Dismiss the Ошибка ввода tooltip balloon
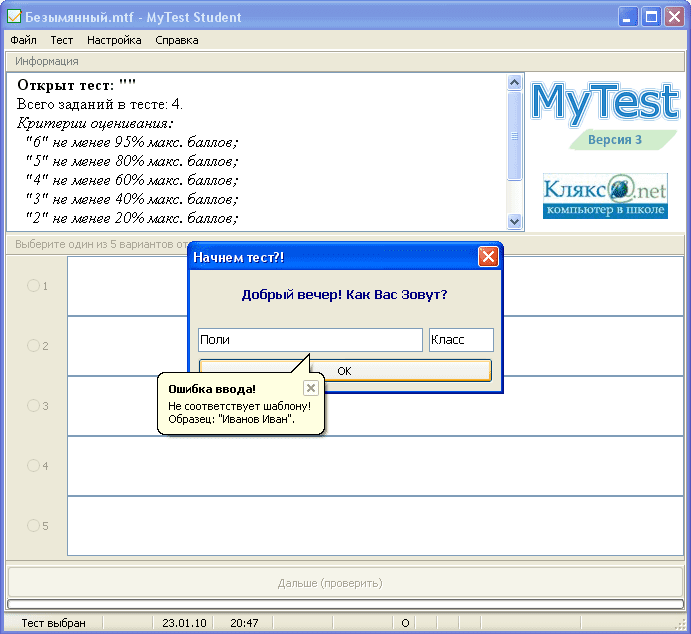691x634 pixels. point(311,388)
